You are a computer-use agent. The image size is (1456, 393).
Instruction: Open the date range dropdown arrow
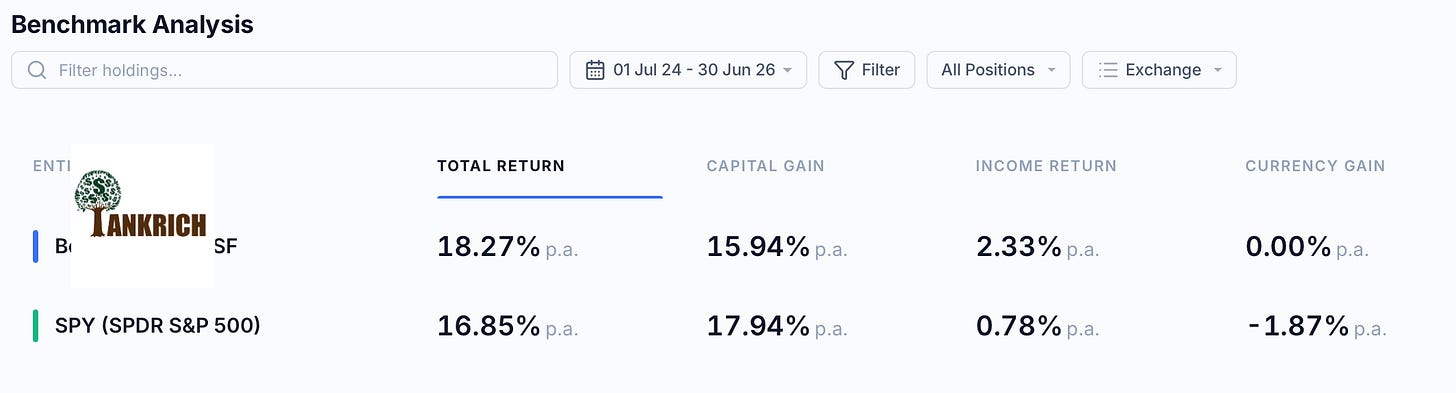[x=788, y=70]
